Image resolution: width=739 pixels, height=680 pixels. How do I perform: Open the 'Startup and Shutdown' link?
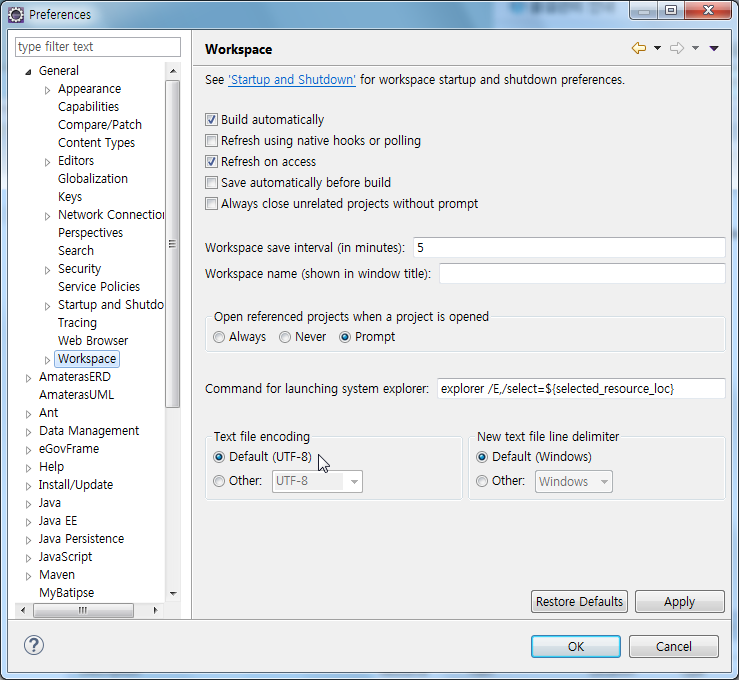point(292,80)
